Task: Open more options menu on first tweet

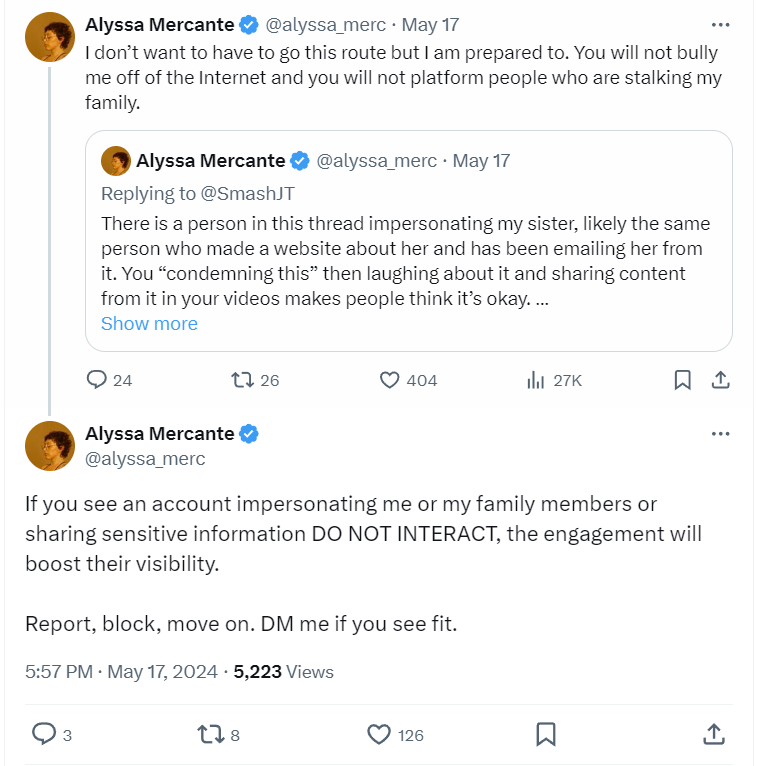Action: pyautogui.click(x=719, y=24)
